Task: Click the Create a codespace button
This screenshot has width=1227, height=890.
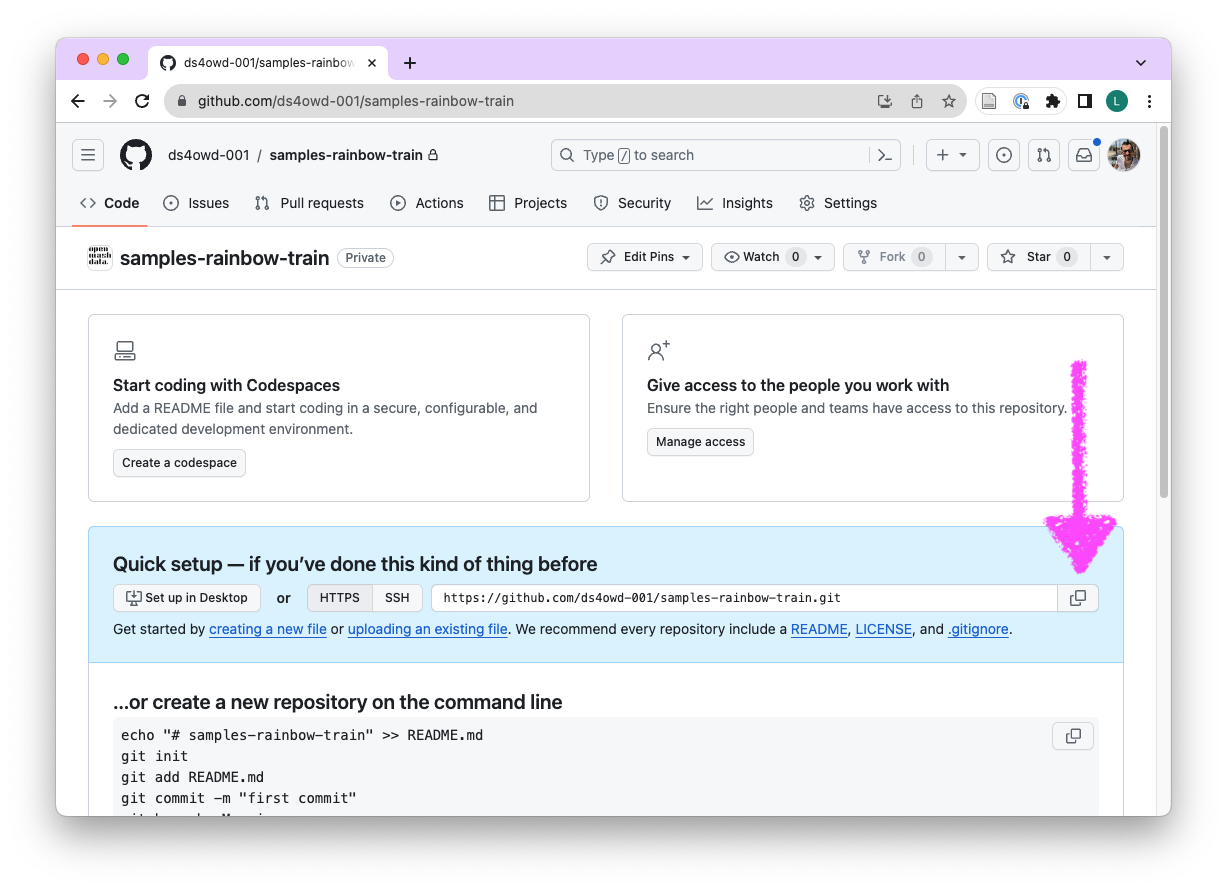Action: (179, 463)
